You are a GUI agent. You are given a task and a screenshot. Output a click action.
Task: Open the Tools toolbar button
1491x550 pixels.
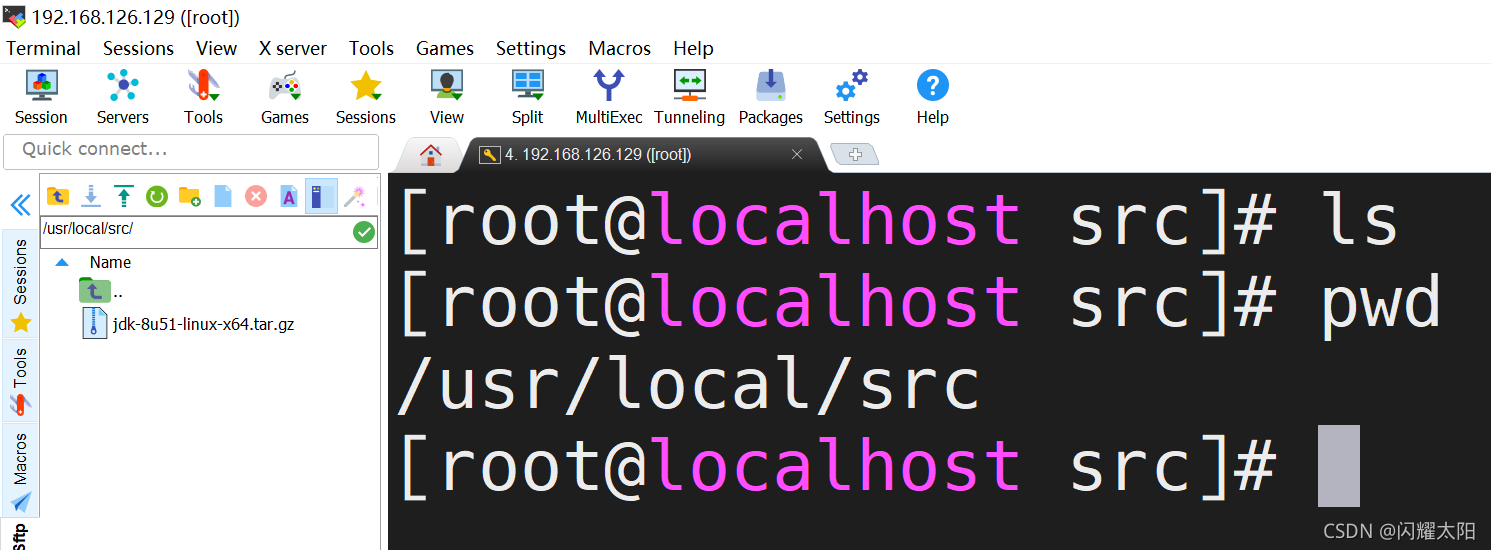203,98
